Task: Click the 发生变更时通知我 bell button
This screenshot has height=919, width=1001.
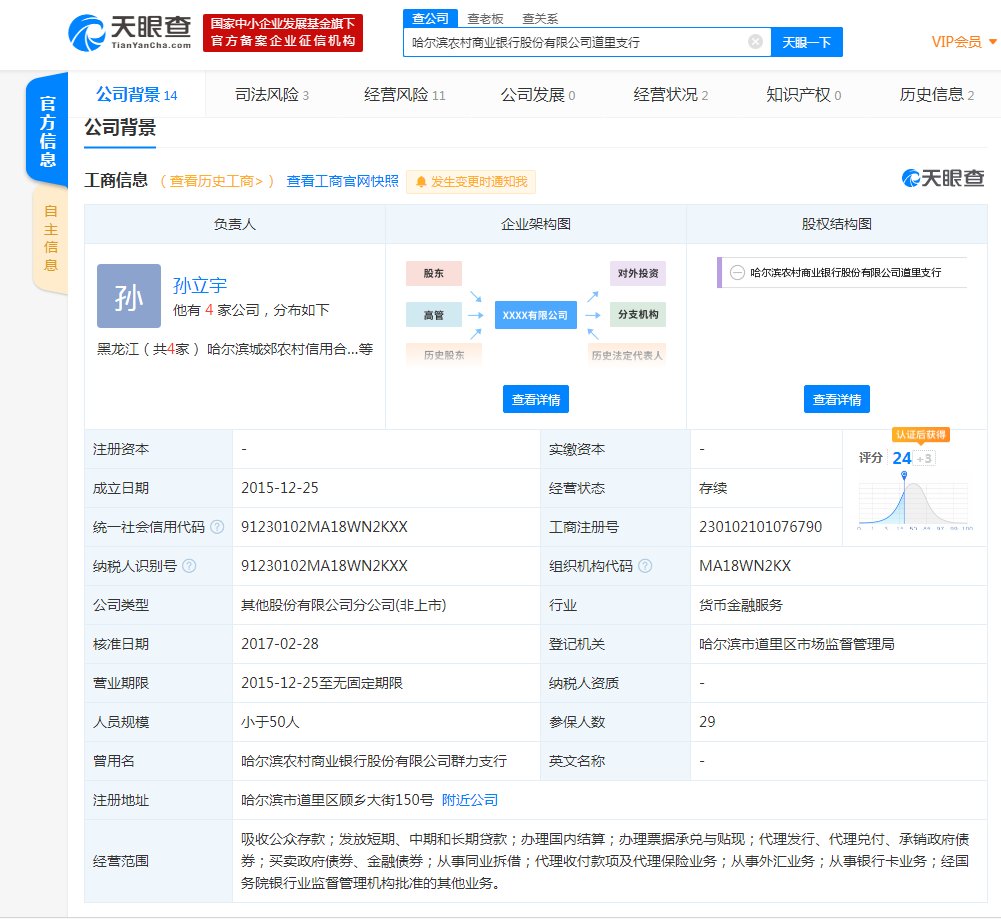Action: tap(471, 182)
